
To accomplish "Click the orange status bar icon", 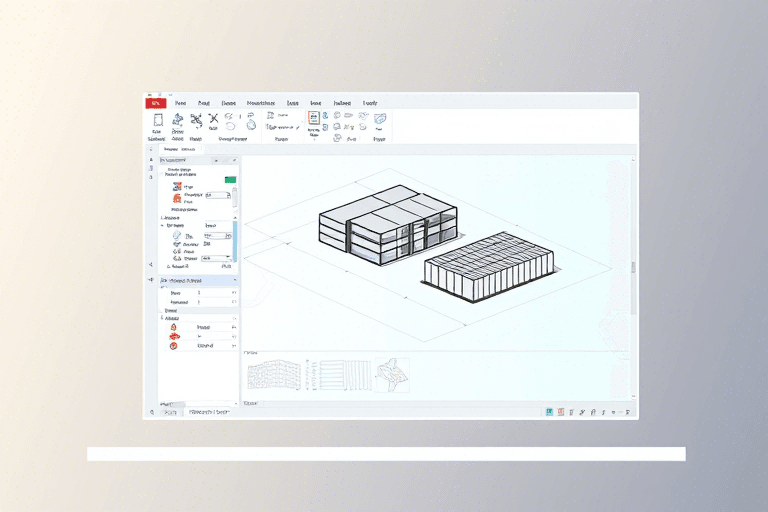I will point(560,411).
